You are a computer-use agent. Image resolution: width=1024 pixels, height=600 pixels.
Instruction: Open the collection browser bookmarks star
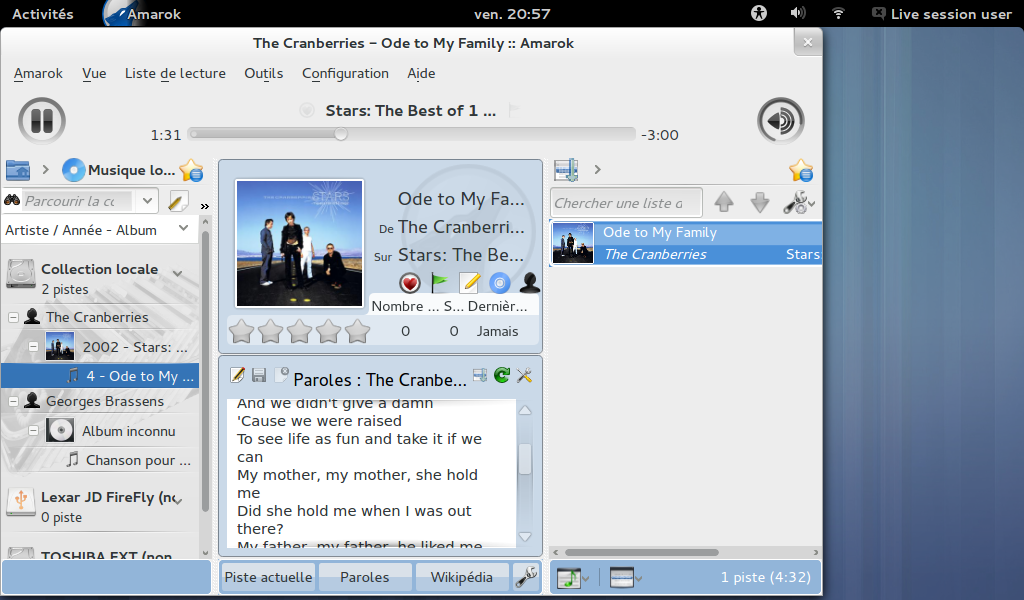[x=191, y=170]
